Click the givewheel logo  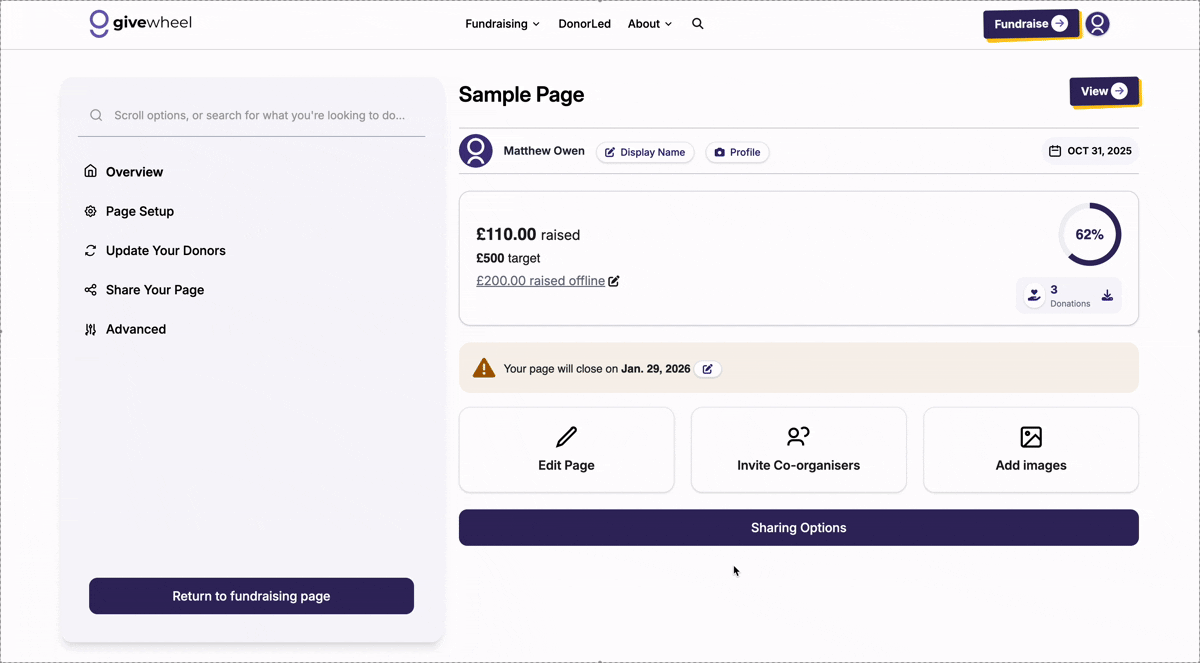(140, 24)
